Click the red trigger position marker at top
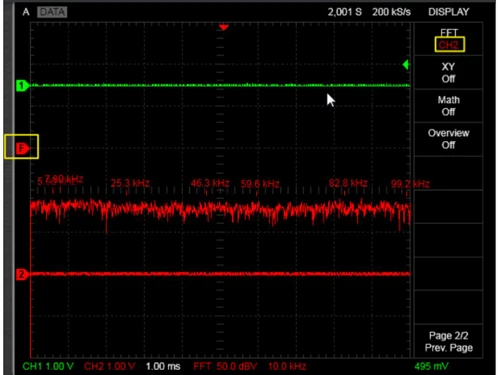 point(224,27)
